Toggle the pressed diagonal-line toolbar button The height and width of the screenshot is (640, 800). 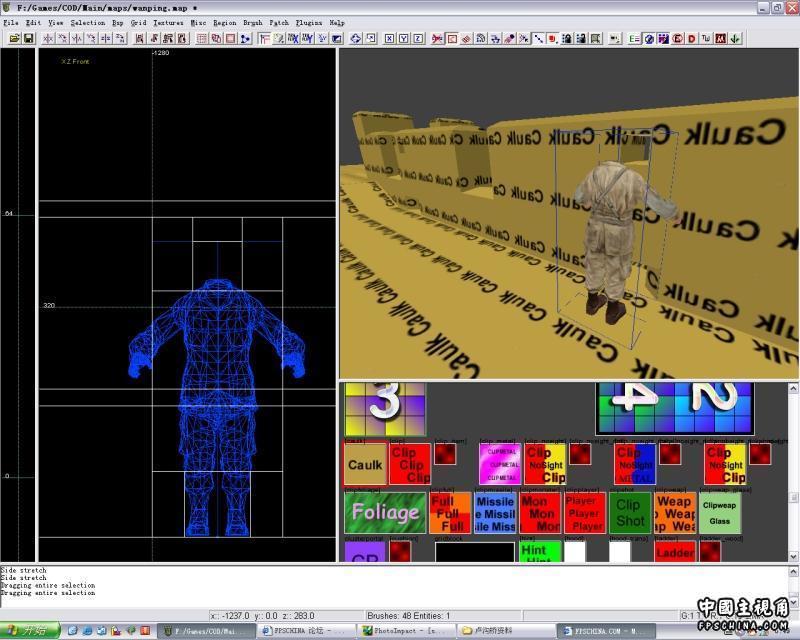pyautogui.click(x=538, y=38)
